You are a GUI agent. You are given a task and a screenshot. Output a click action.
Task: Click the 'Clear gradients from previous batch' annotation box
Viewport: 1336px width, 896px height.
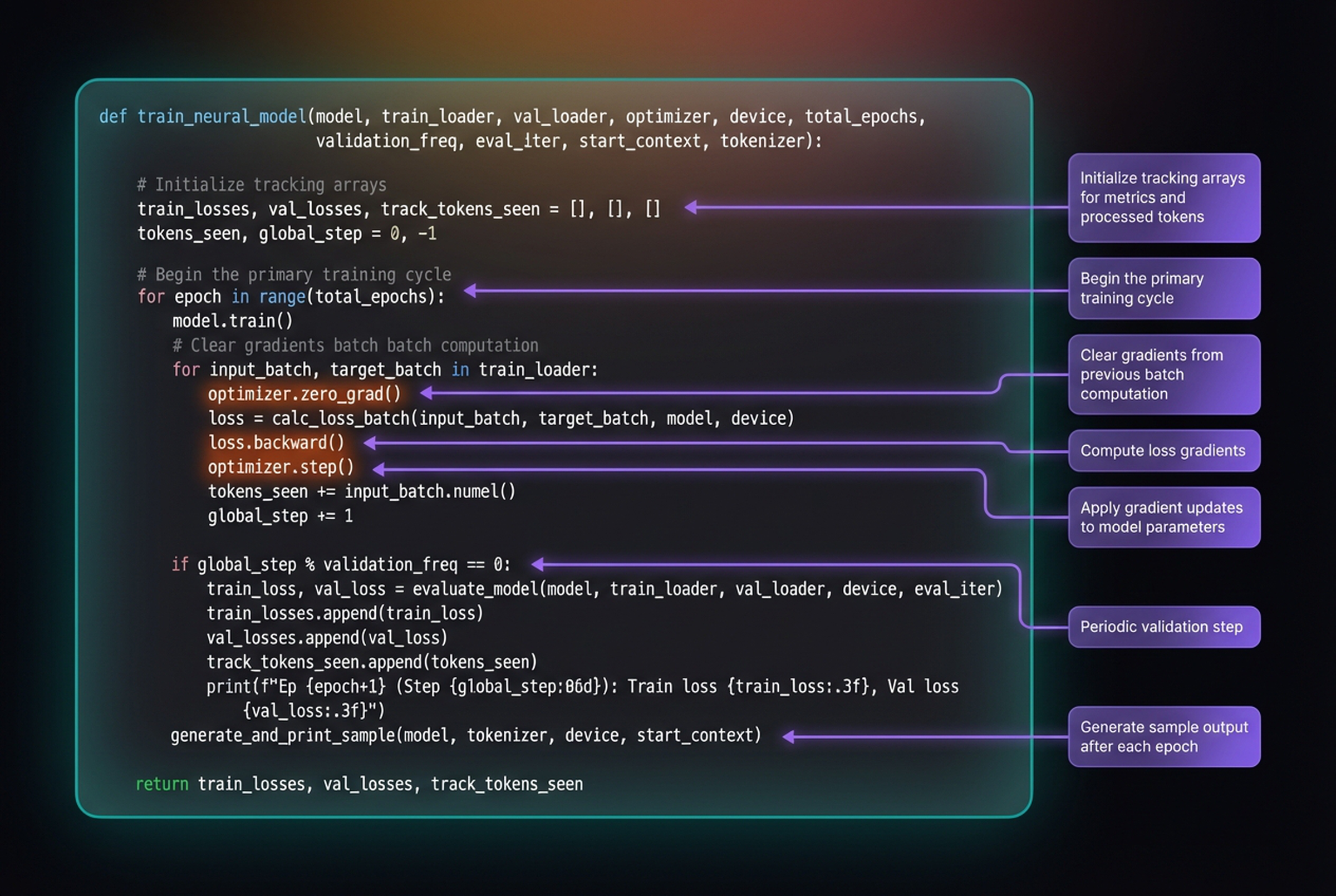[1164, 375]
